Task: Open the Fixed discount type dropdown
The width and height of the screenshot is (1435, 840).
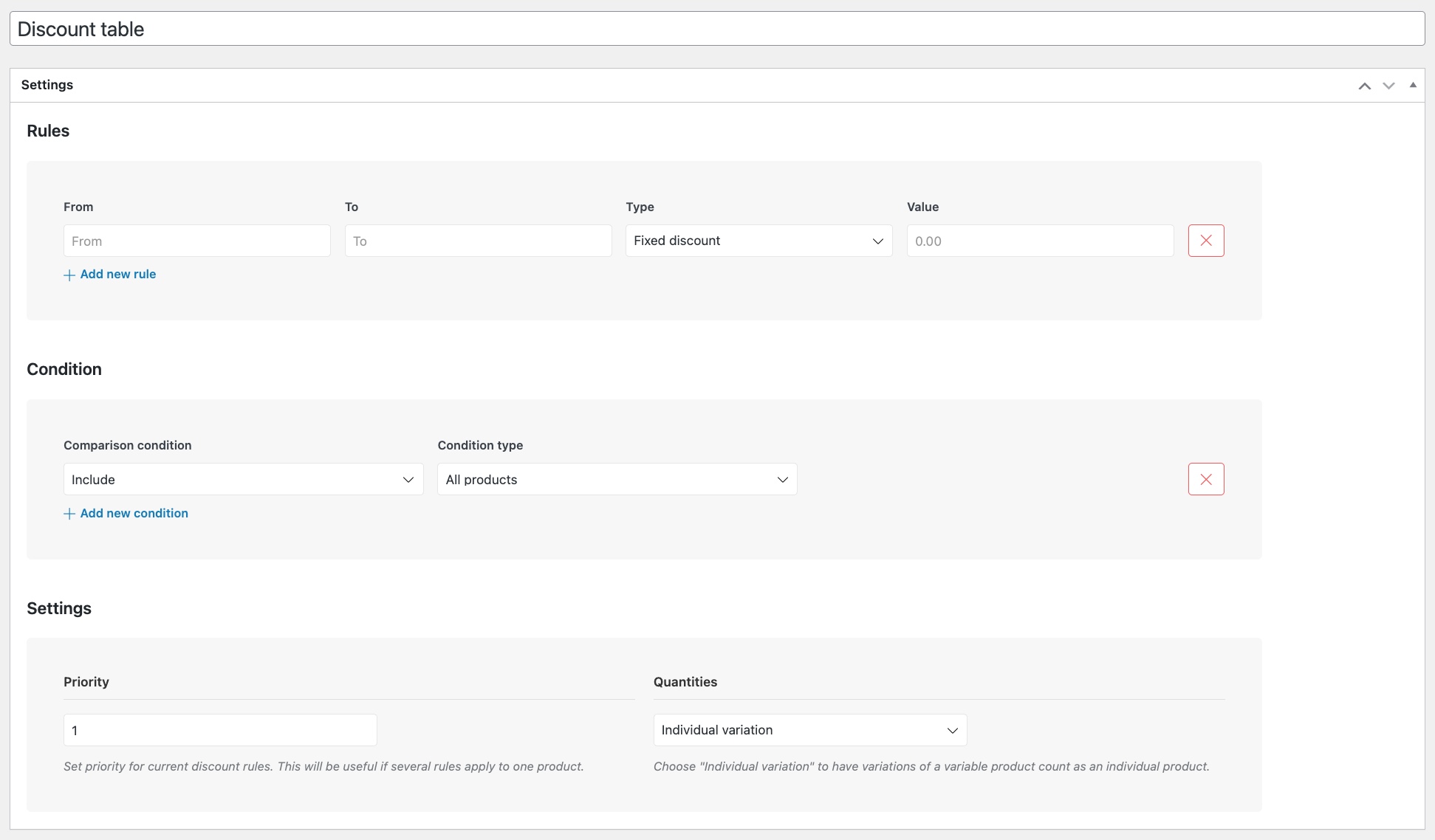Action: pos(759,241)
